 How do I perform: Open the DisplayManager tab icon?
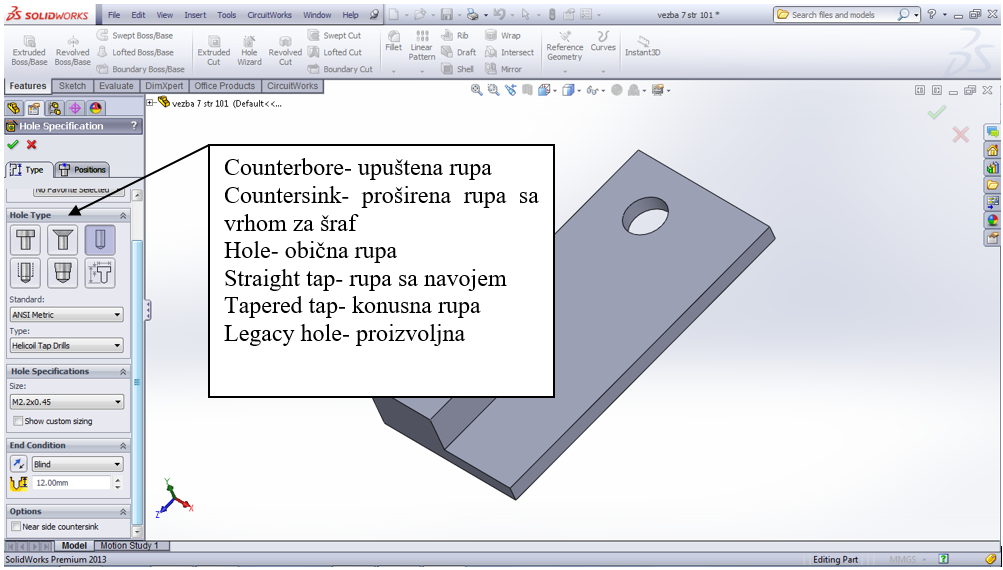[x=96, y=108]
